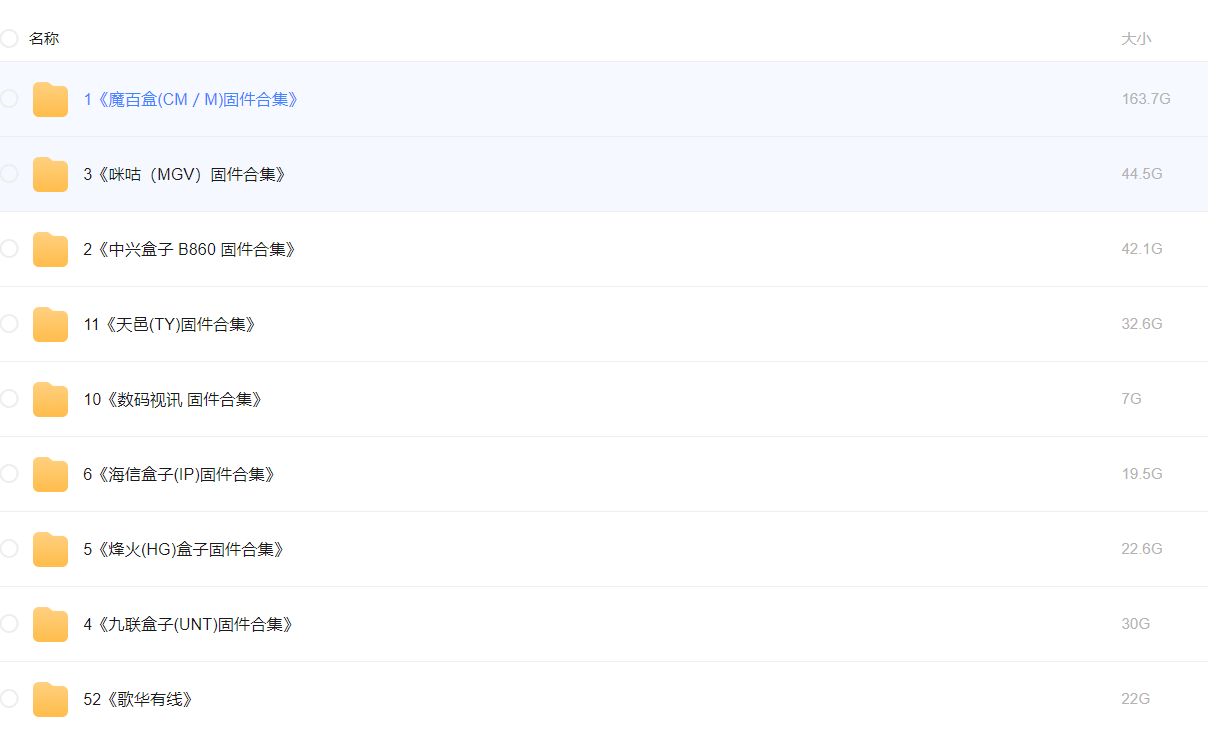
Task: Open the 52《歌华有线》 folder name
Action: coord(138,699)
